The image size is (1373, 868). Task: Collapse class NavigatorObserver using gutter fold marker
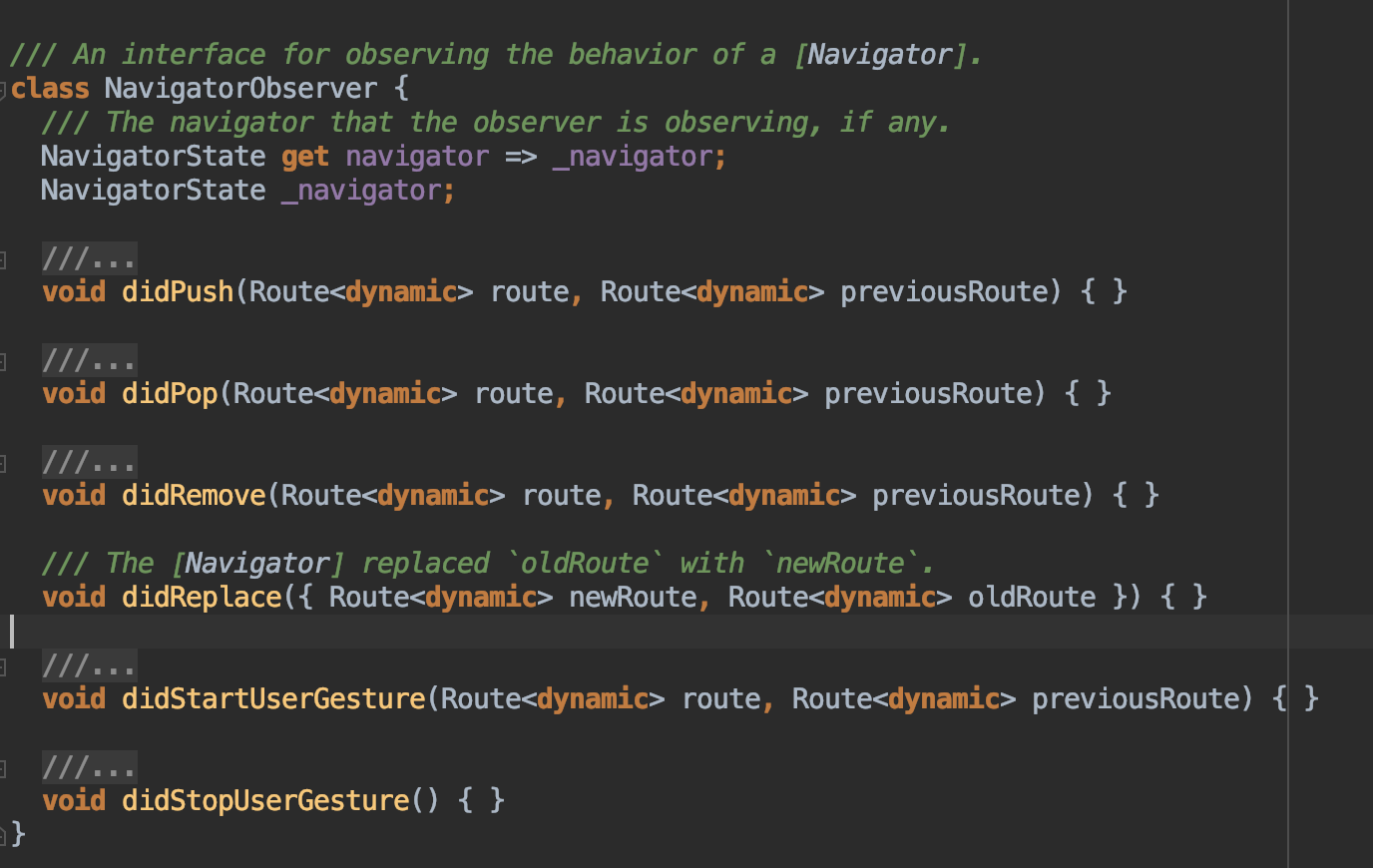[x=4, y=90]
